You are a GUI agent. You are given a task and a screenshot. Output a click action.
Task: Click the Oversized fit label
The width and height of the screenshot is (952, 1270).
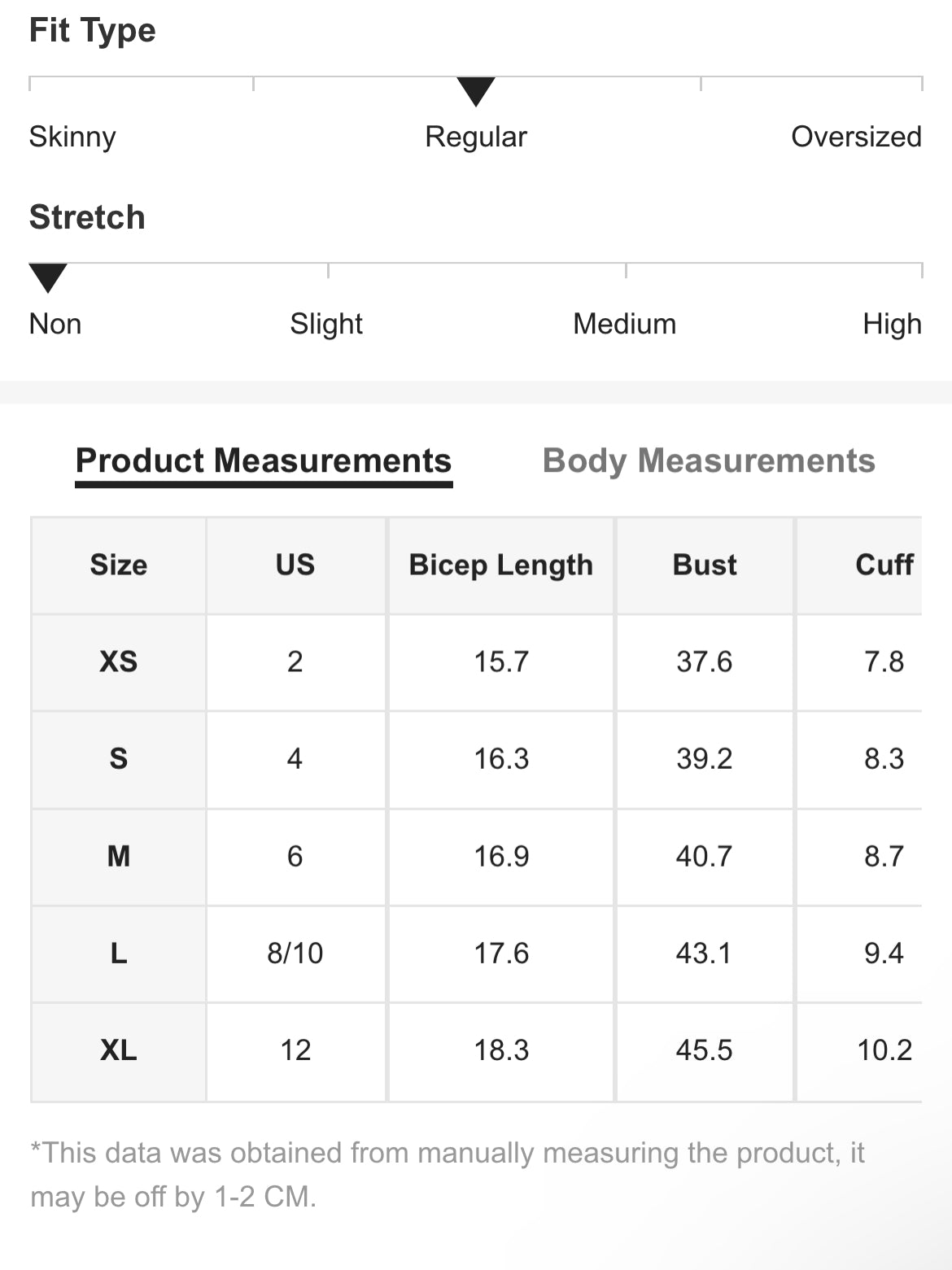tap(856, 137)
